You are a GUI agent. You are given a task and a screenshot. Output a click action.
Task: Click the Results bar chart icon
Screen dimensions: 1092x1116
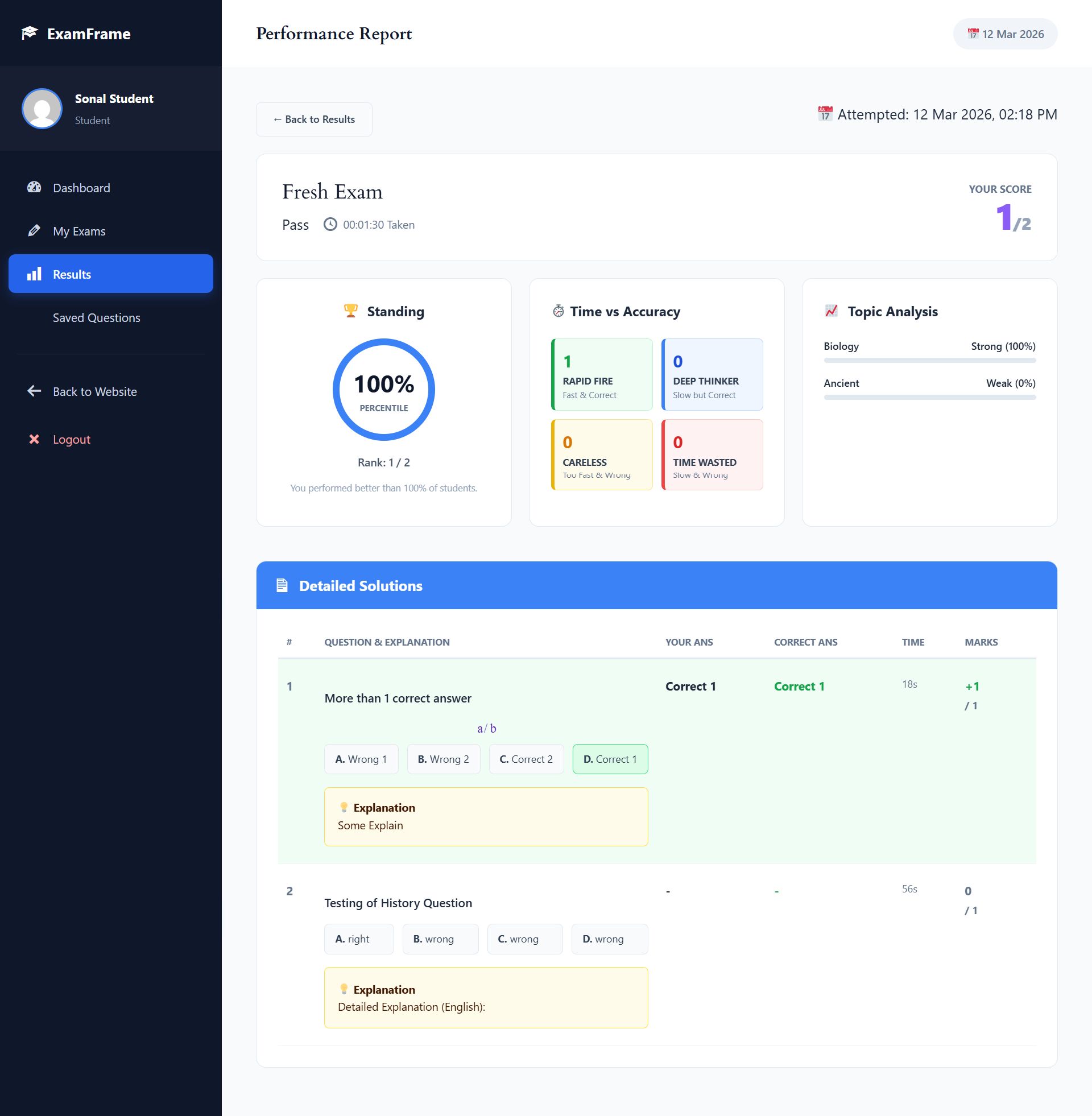(35, 274)
